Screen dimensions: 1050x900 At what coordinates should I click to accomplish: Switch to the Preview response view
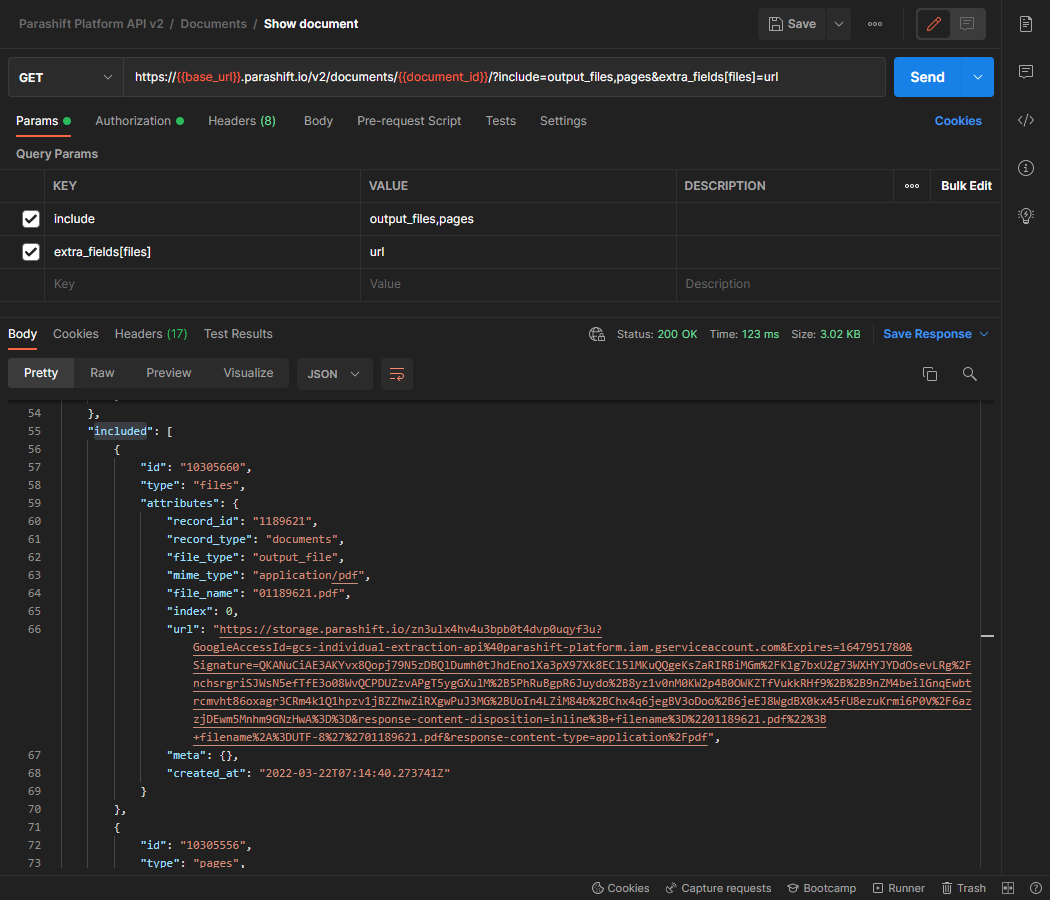click(169, 373)
